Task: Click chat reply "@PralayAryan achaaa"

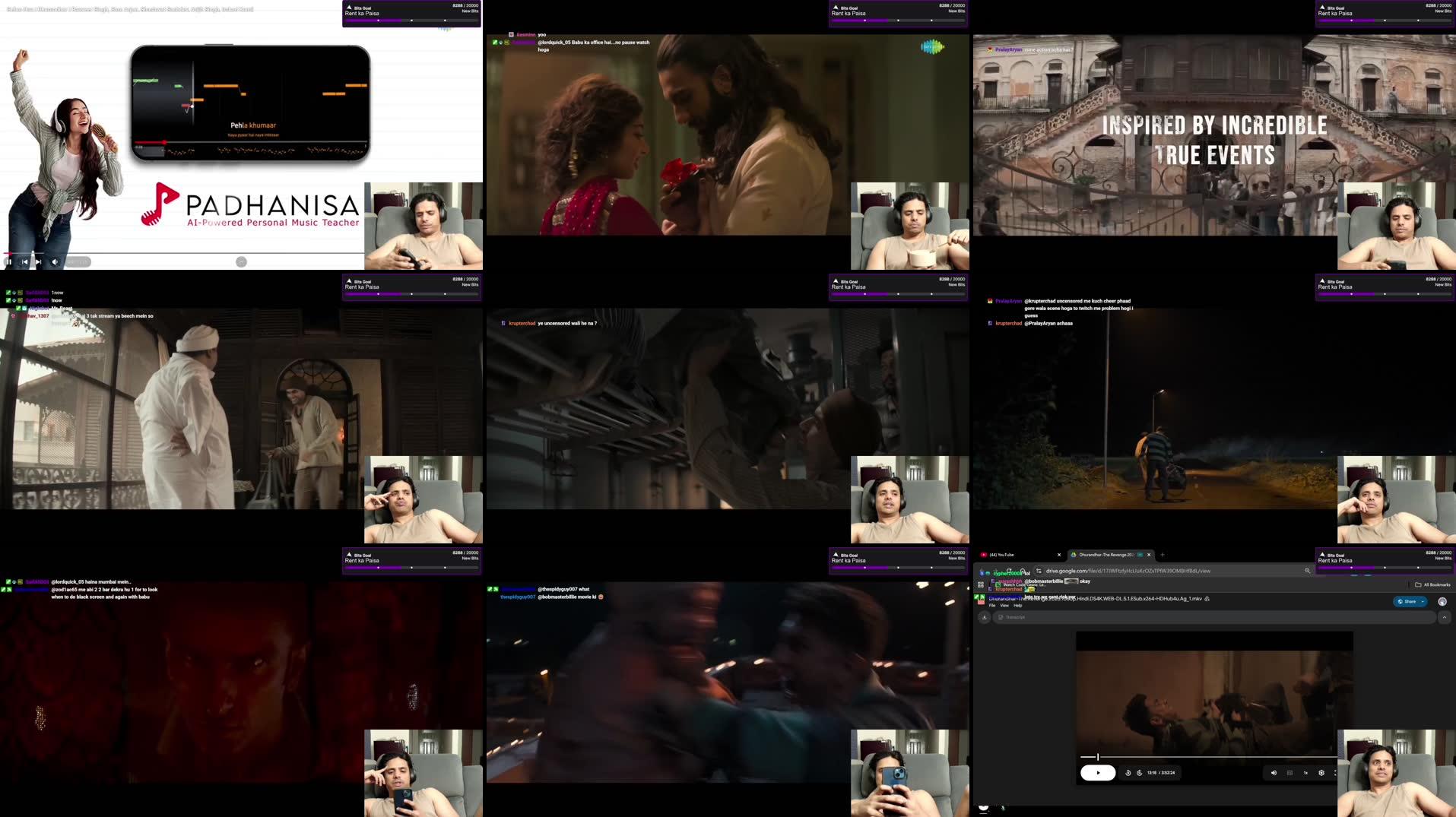Action: tap(1048, 324)
